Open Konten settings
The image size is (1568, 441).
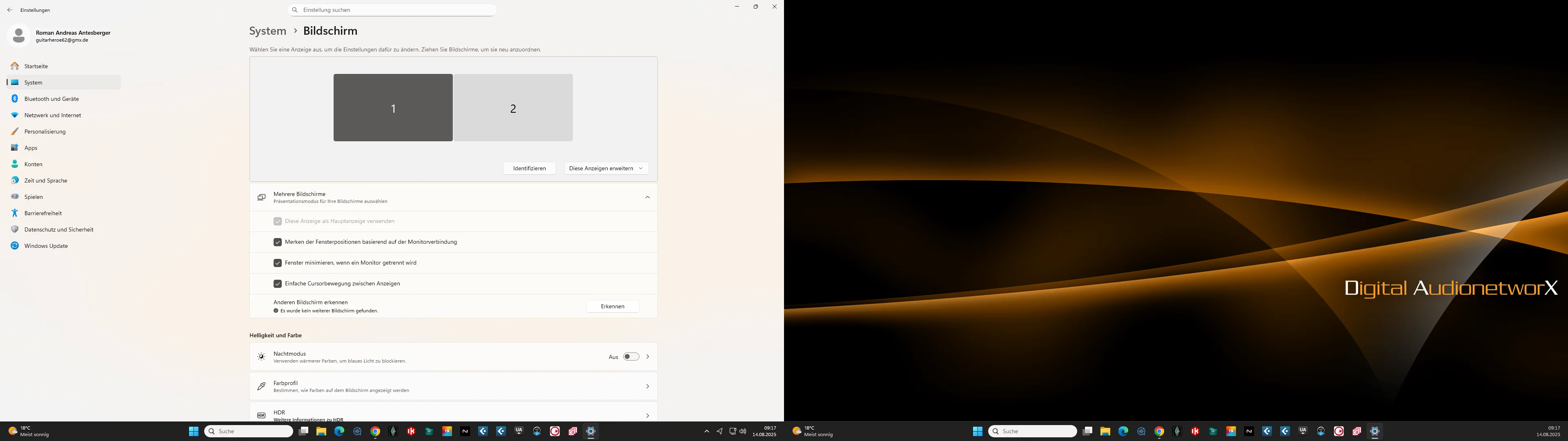[63, 165]
